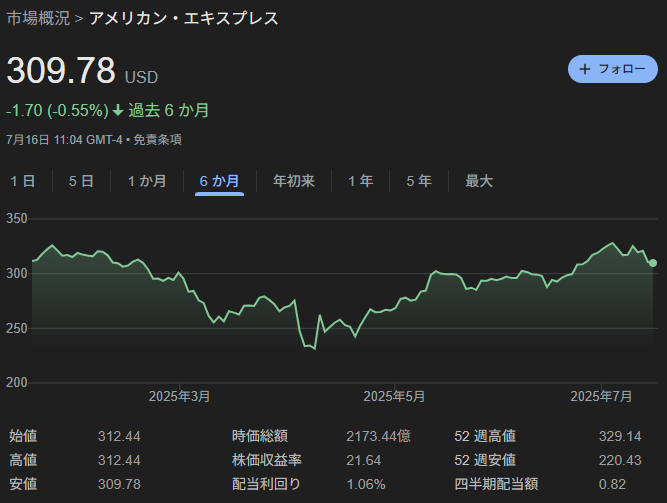
Task: Click the 2025年5月 axis label
Action: click(x=394, y=397)
